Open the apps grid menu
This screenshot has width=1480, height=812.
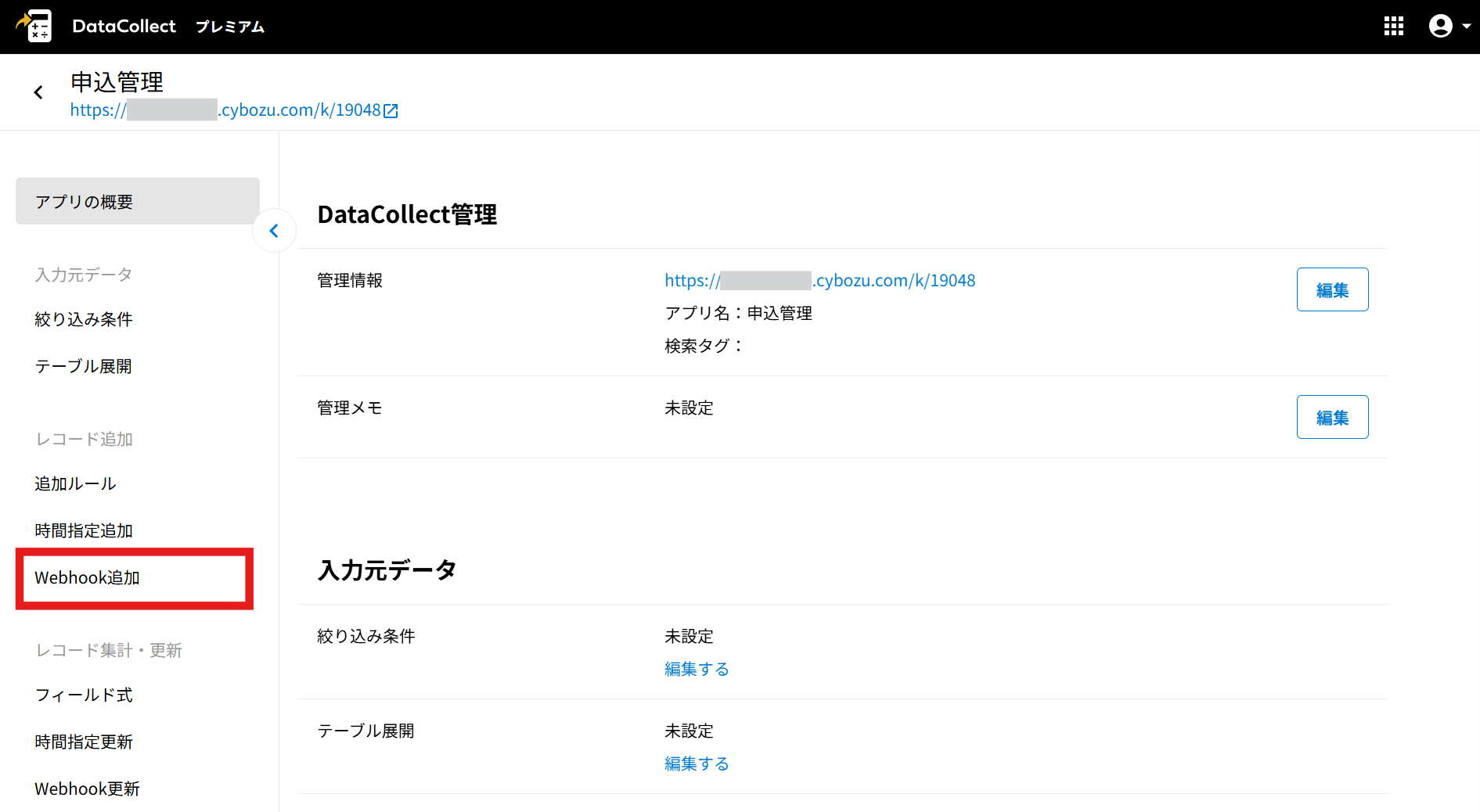[1393, 26]
